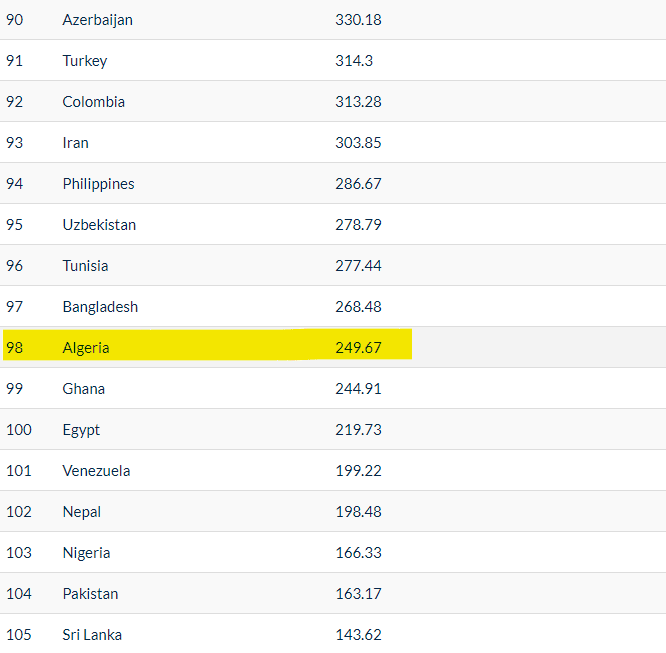Click on Colombia in the table
This screenshot has width=666, height=653.
coord(93,102)
